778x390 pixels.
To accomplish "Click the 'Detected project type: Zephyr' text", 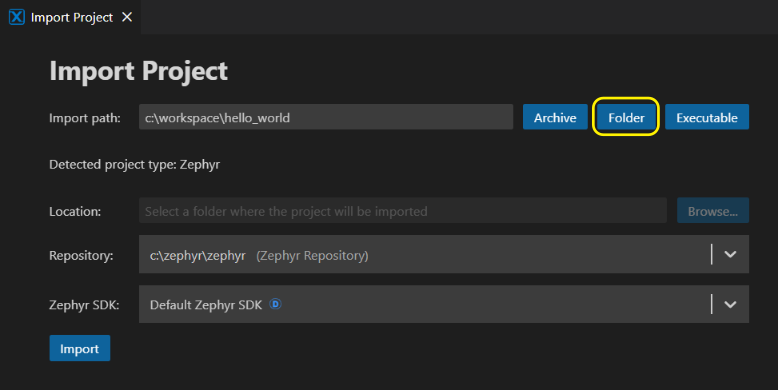I will pos(134,165).
